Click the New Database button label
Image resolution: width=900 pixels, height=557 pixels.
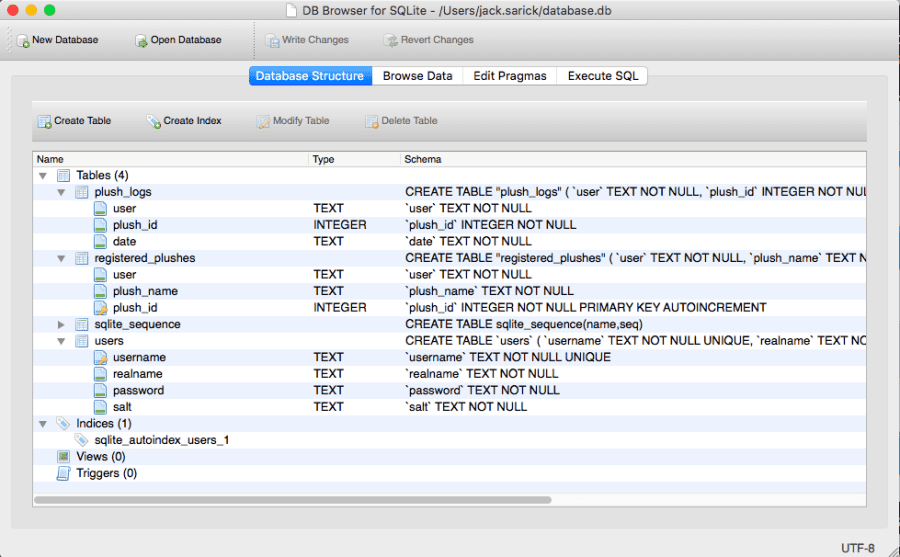coord(65,40)
